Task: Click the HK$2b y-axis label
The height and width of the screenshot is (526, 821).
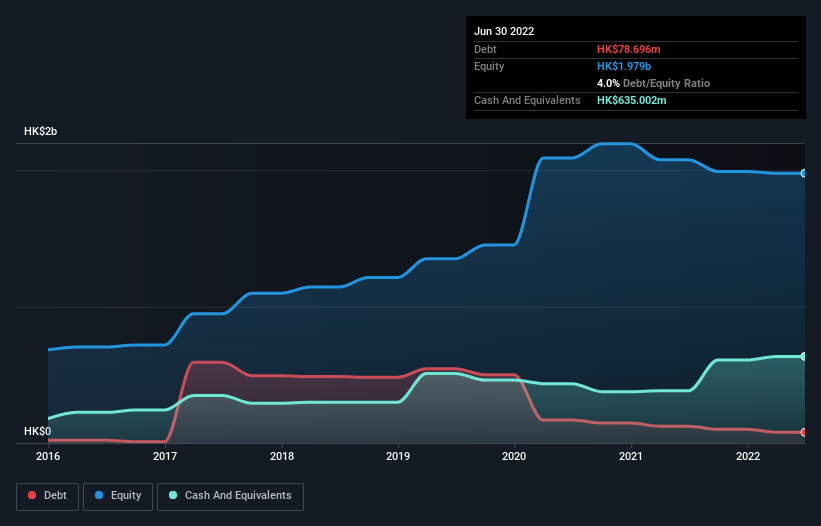Action: pos(40,131)
